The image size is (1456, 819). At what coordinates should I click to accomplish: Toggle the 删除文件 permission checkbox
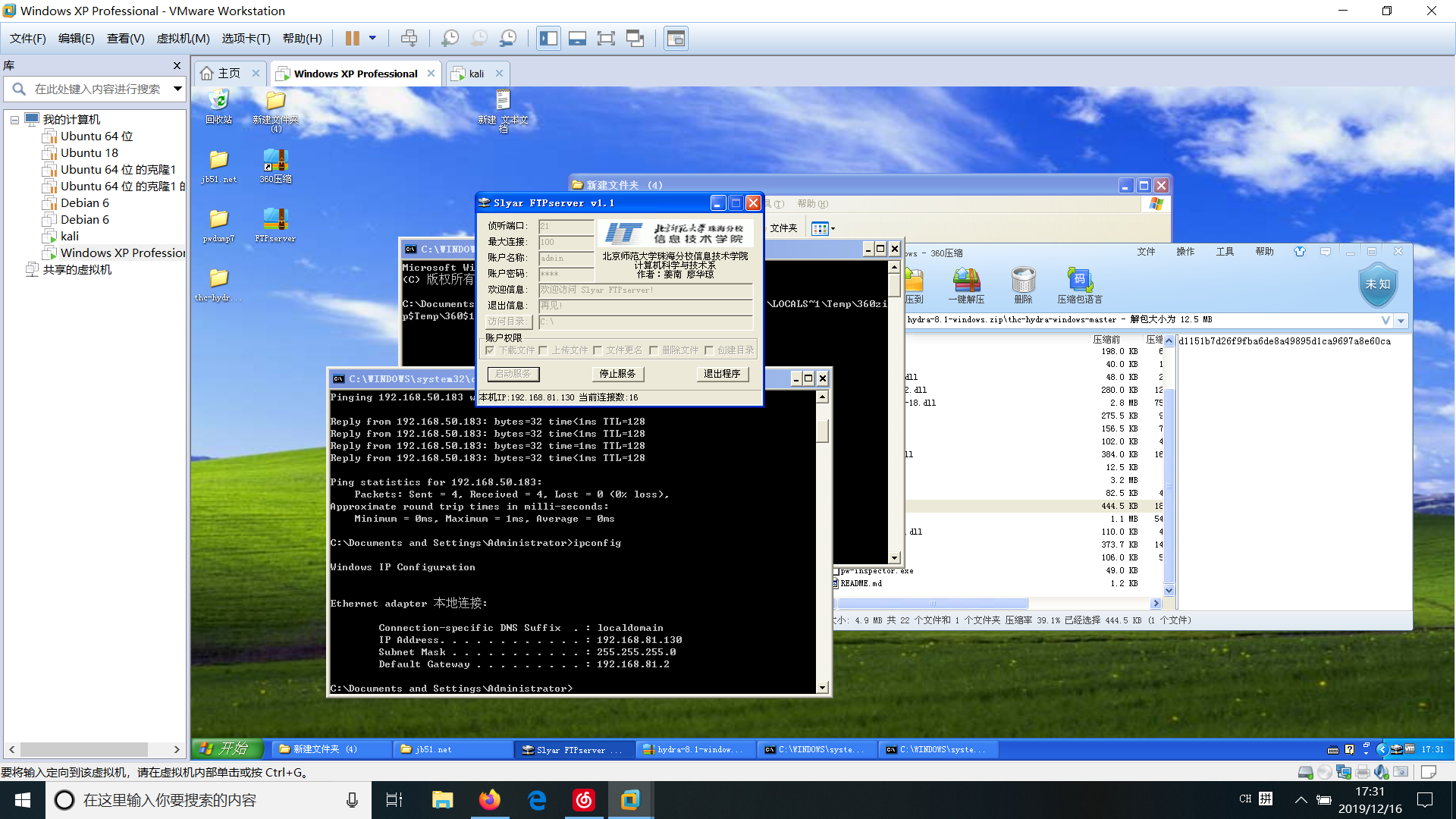tap(653, 350)
